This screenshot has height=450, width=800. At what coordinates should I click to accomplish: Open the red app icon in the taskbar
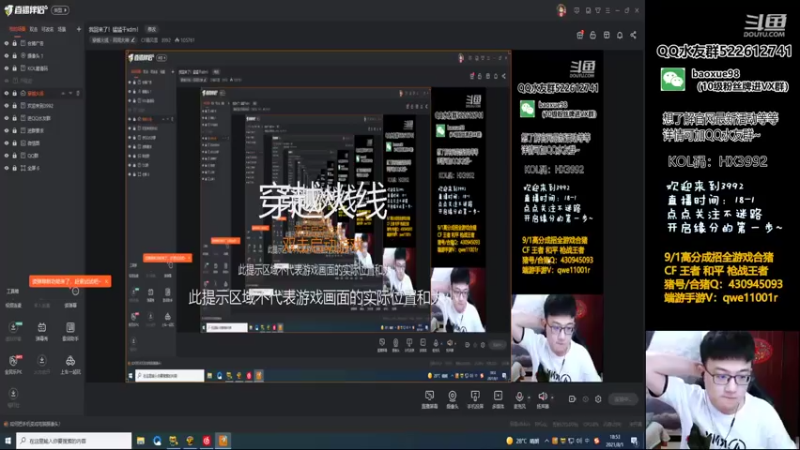(x=207, y=440)
